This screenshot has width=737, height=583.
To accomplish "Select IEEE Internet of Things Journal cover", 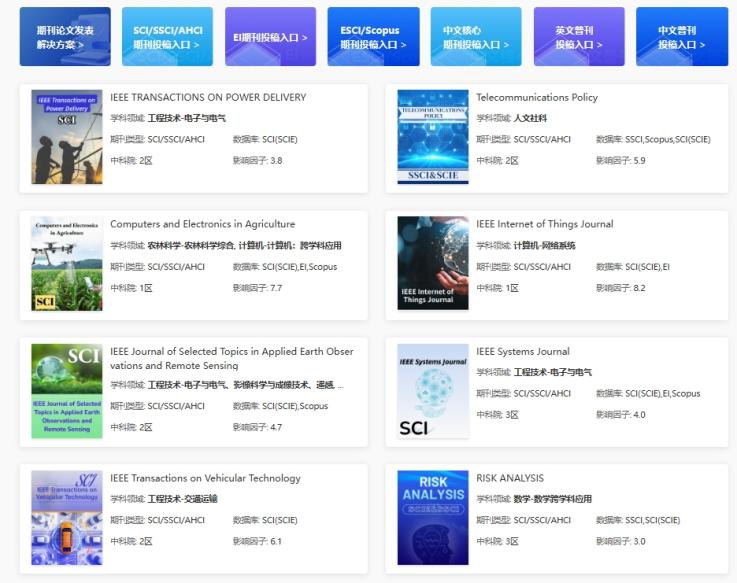I will pos(432,264).
